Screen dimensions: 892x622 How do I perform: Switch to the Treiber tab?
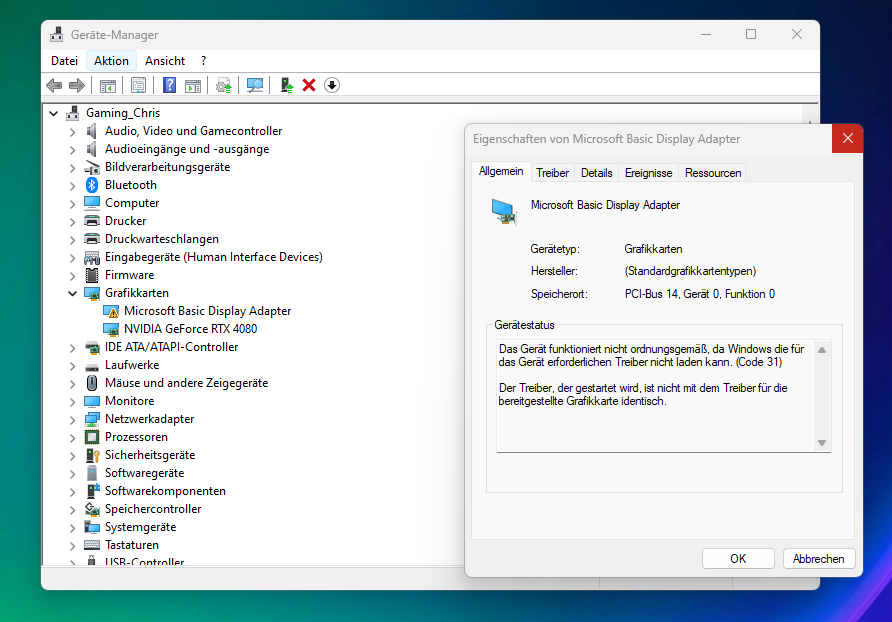pyautogui.click(x=552, y=173)
